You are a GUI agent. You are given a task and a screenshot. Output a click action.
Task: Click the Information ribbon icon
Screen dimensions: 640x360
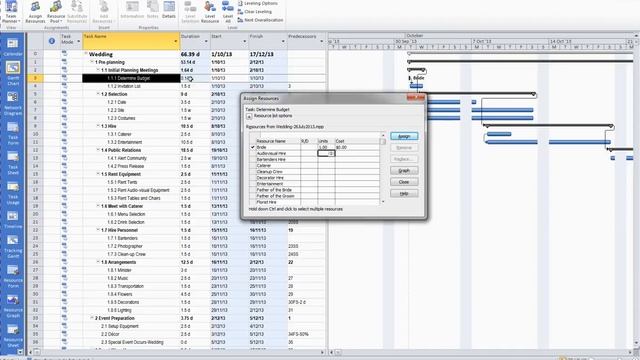(132, 10)
